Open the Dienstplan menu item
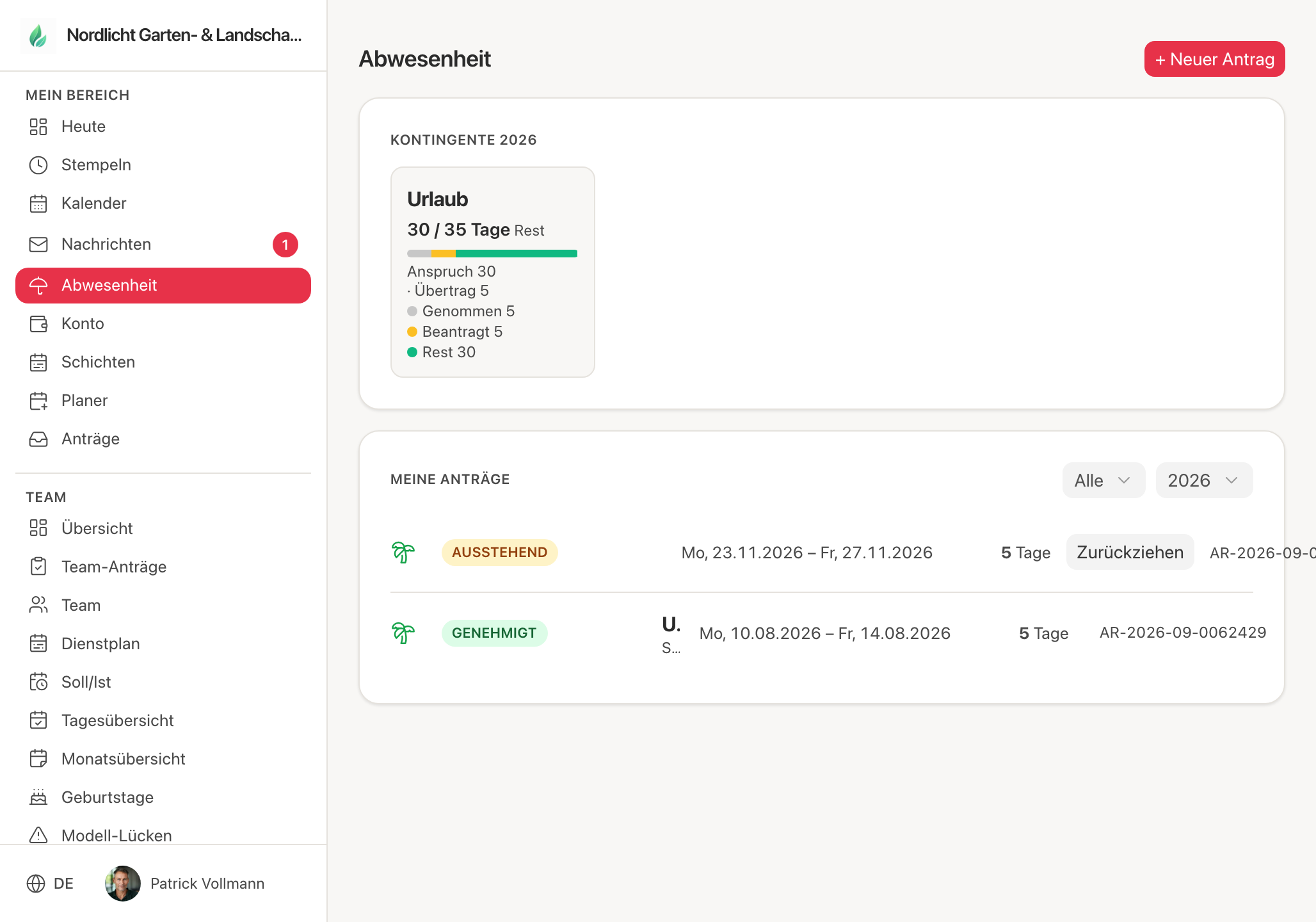The image size is (1316, 922). point(163,643)
